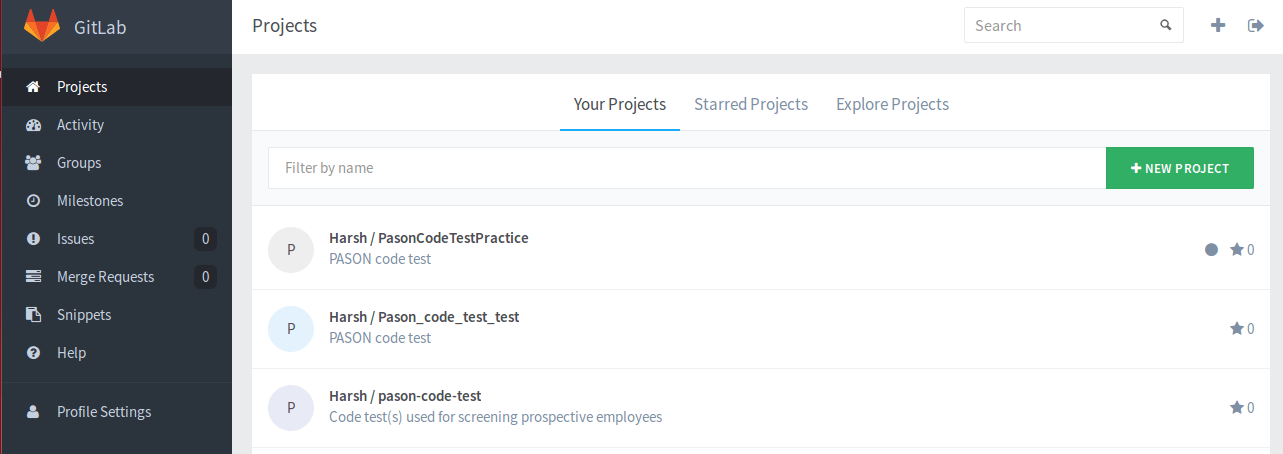Open Groups from the sidebar
1283x454 pixels.
79,163
